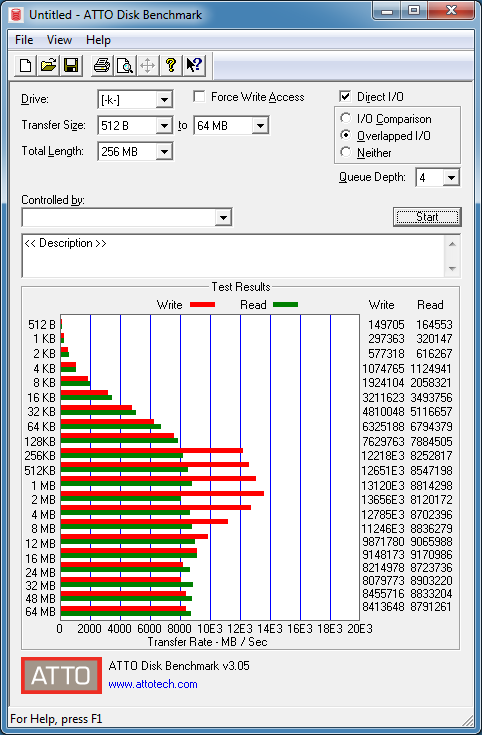Click the green Read legend swatch
Viewport: 482px width, 735px height.
tap(286, 305)
